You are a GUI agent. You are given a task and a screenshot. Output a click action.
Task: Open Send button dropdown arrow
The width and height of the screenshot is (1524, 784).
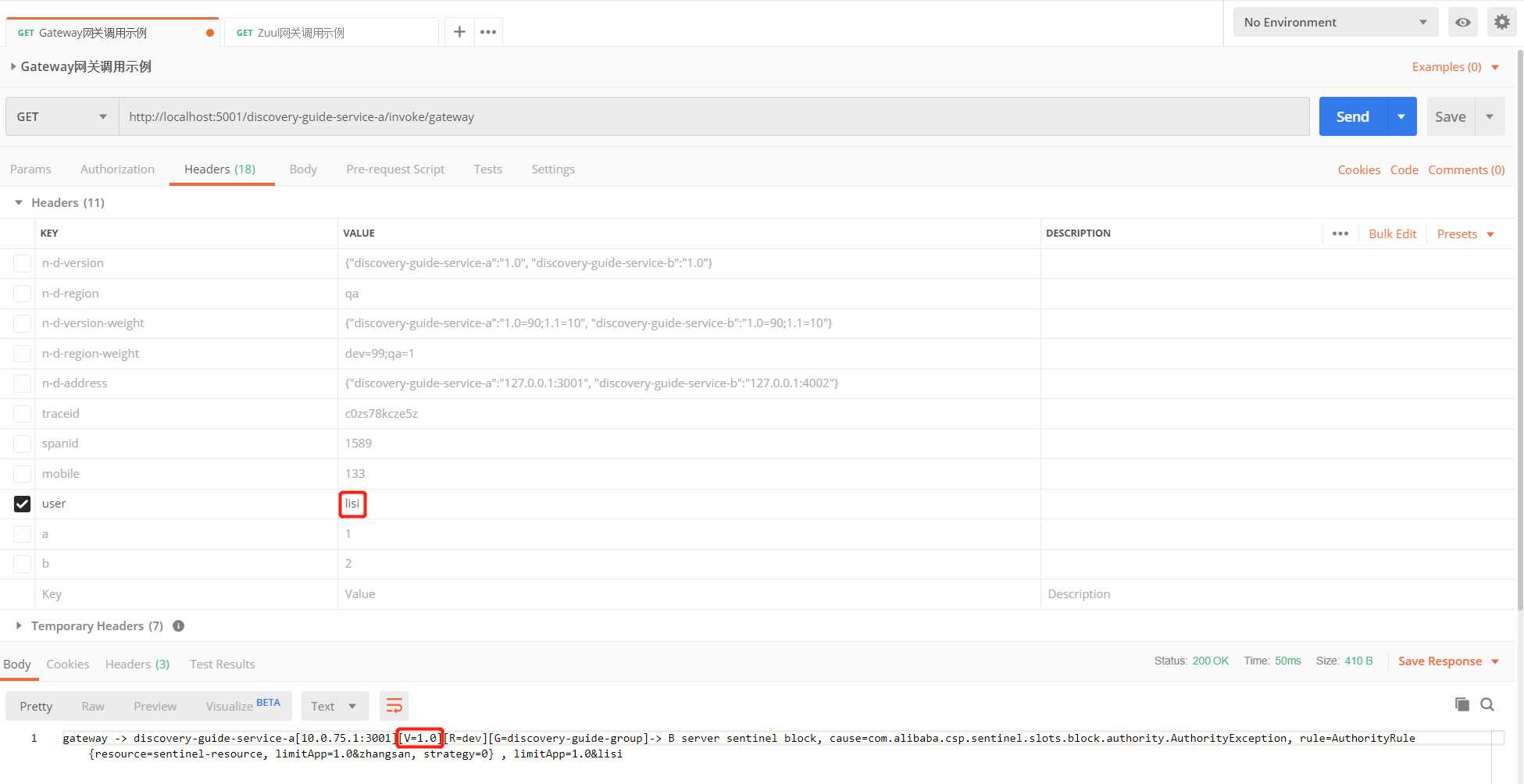(1401, 116)
